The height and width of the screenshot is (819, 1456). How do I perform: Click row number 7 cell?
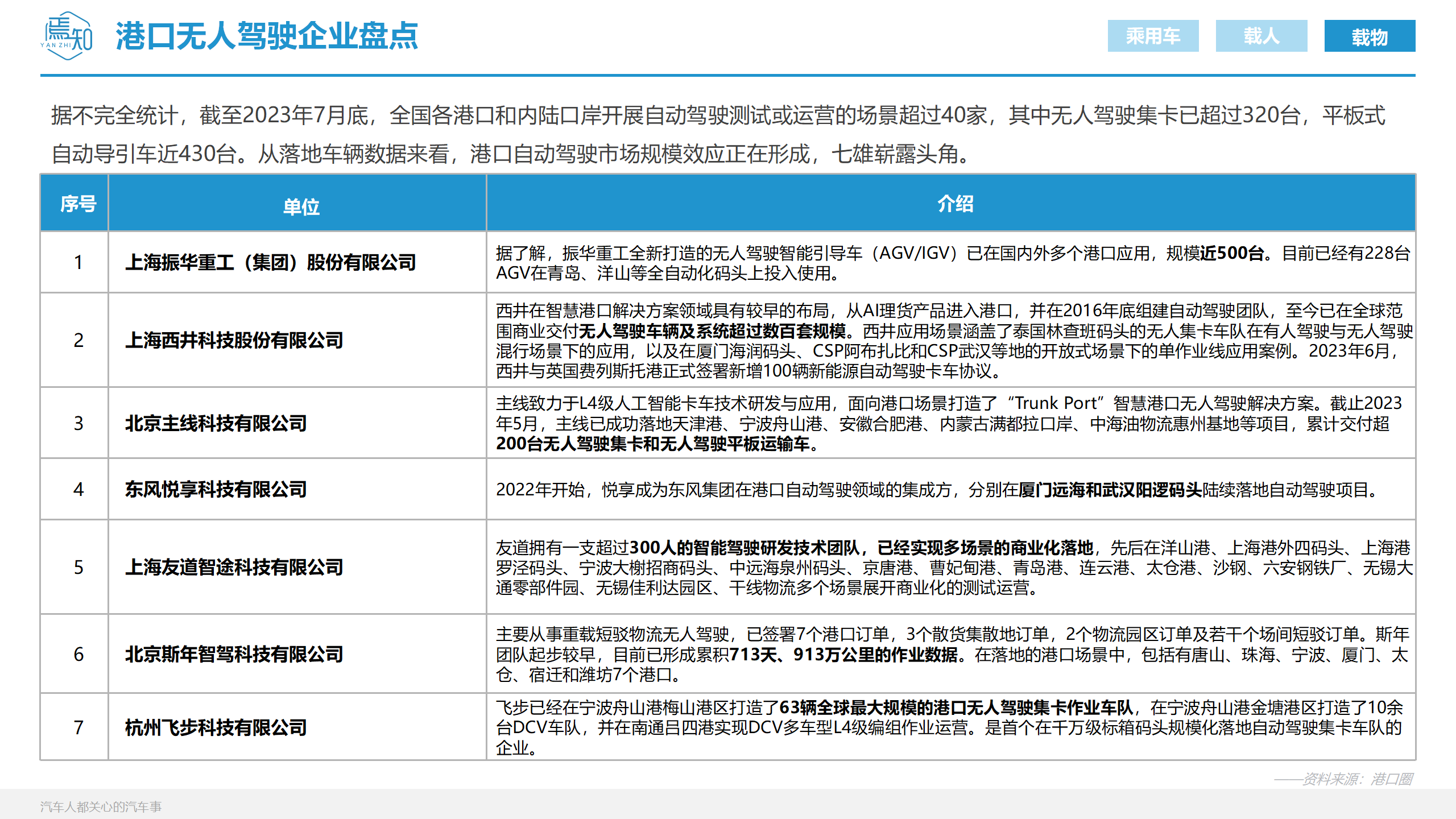click(75, 727)
